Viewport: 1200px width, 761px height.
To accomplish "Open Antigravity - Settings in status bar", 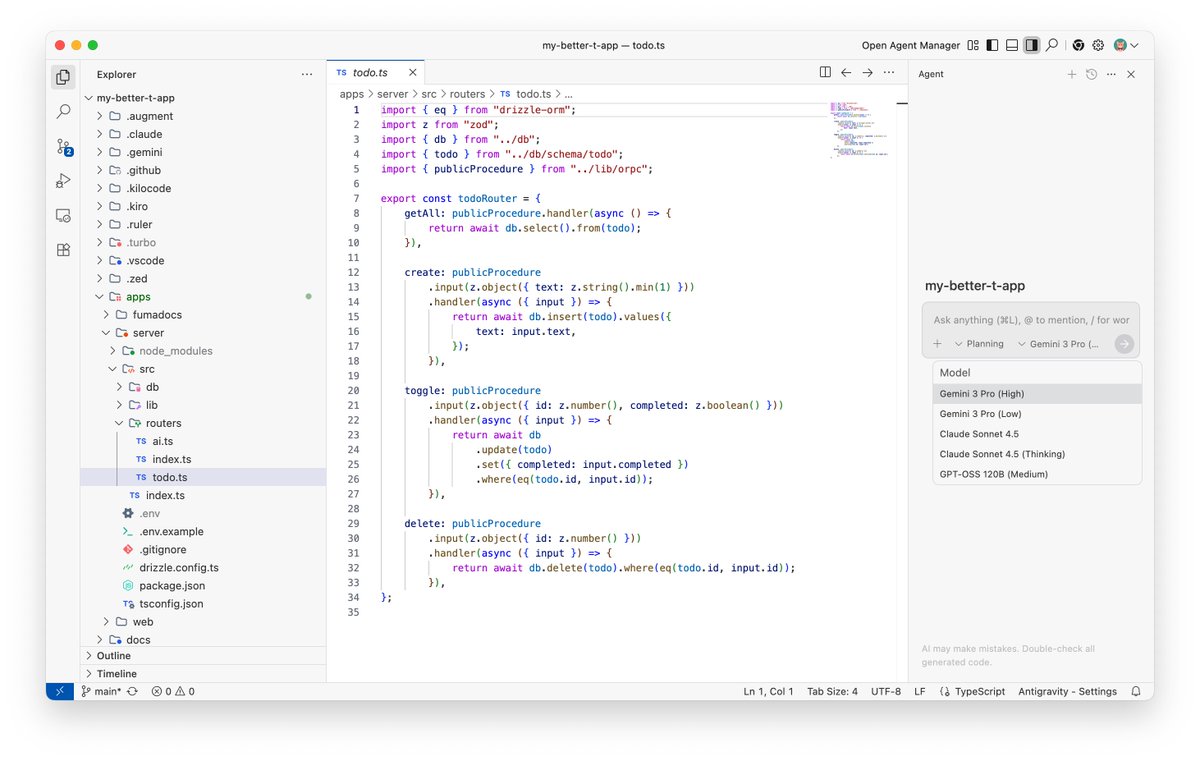I will point(1068,691).
